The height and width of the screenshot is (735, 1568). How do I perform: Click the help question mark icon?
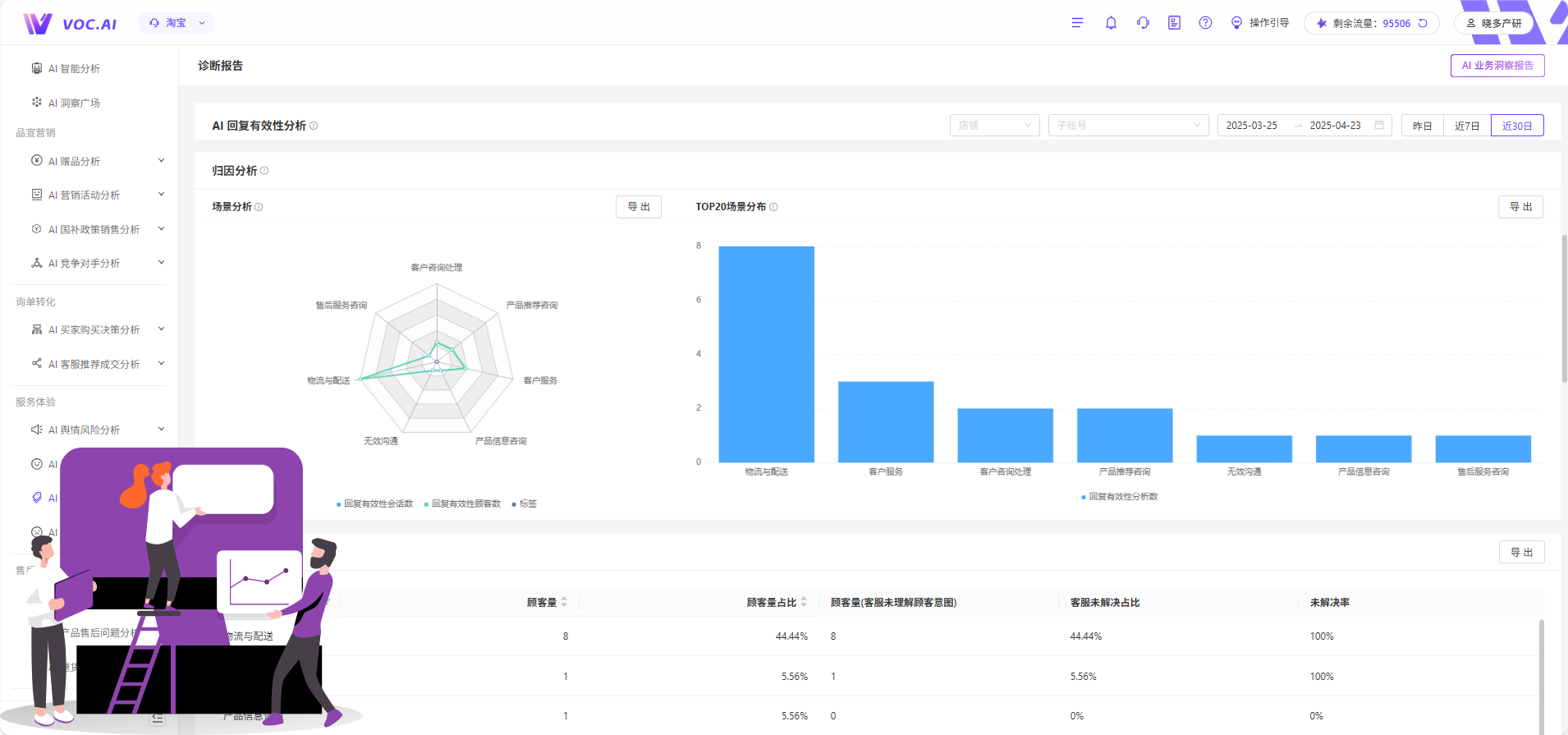[x=1205, y=23]
